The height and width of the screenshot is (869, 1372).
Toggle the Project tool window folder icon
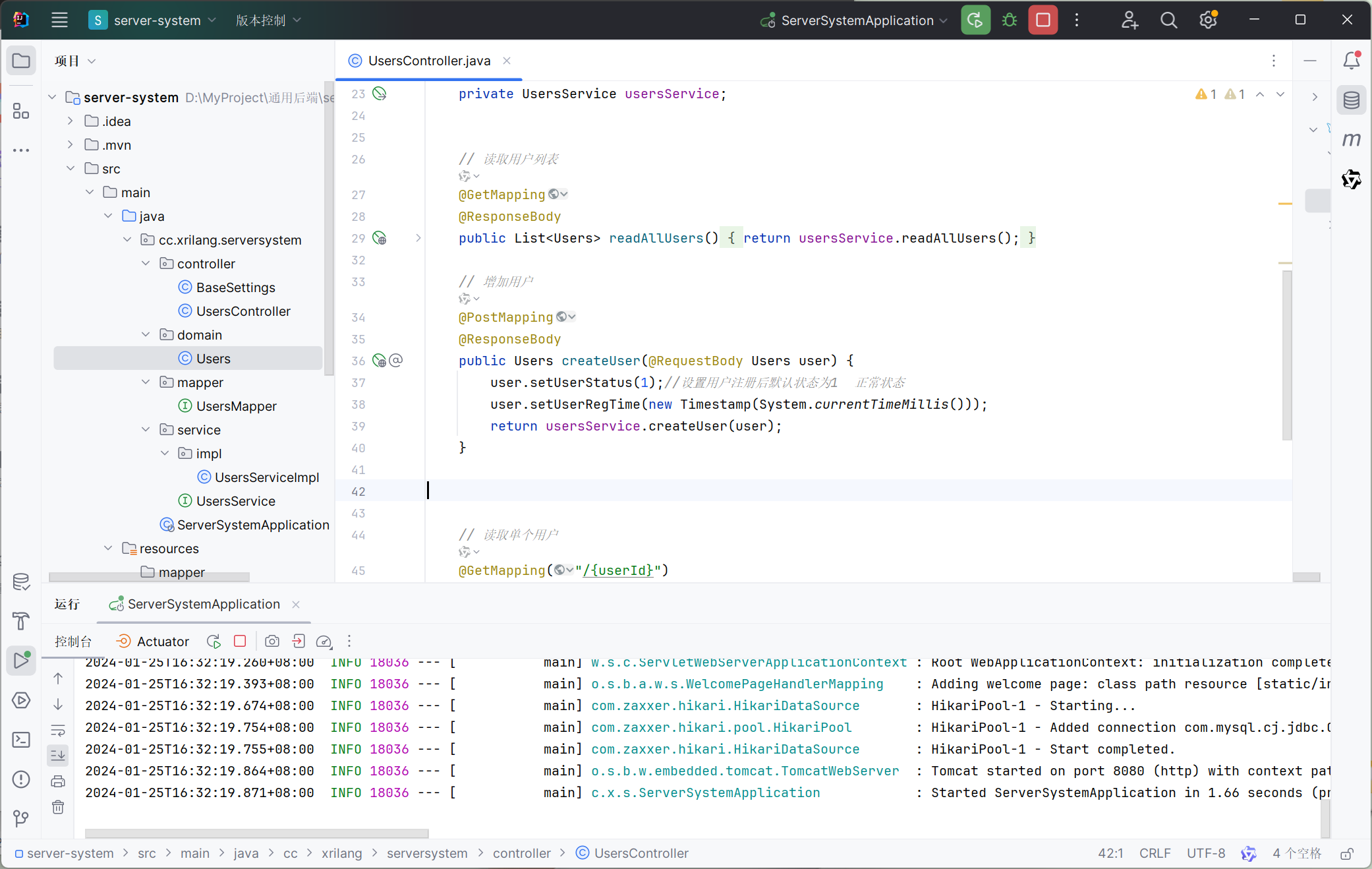point(21,61)
